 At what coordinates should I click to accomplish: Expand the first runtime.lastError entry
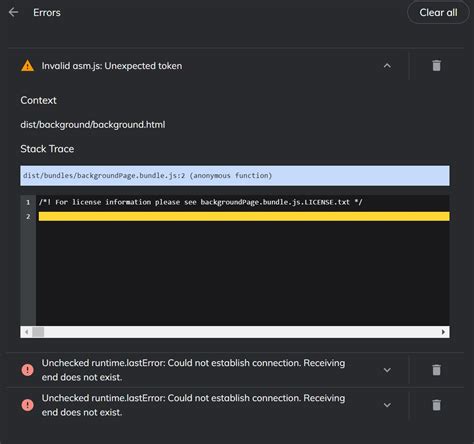387,370
